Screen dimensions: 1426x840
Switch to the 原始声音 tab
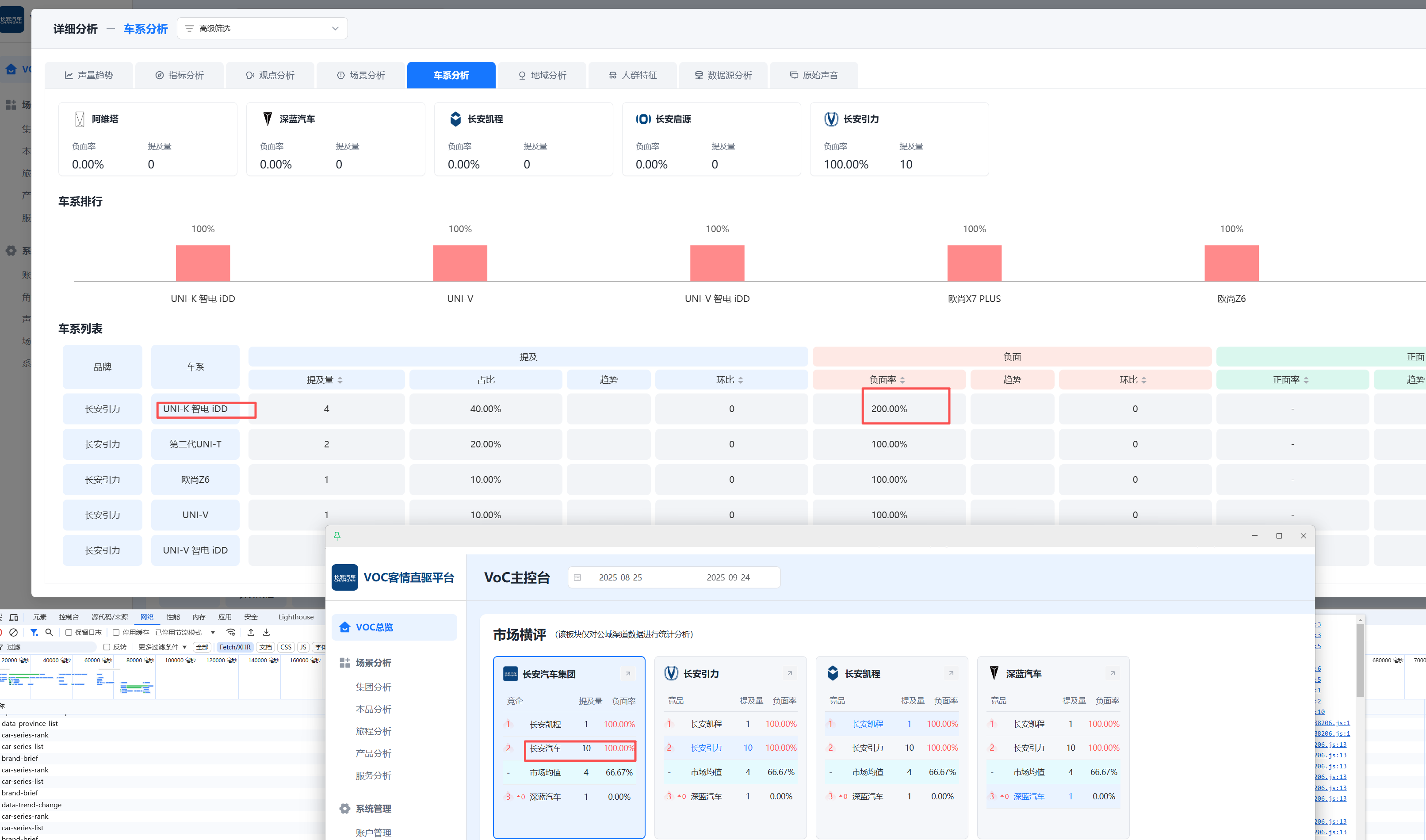(x=814, y=75)
